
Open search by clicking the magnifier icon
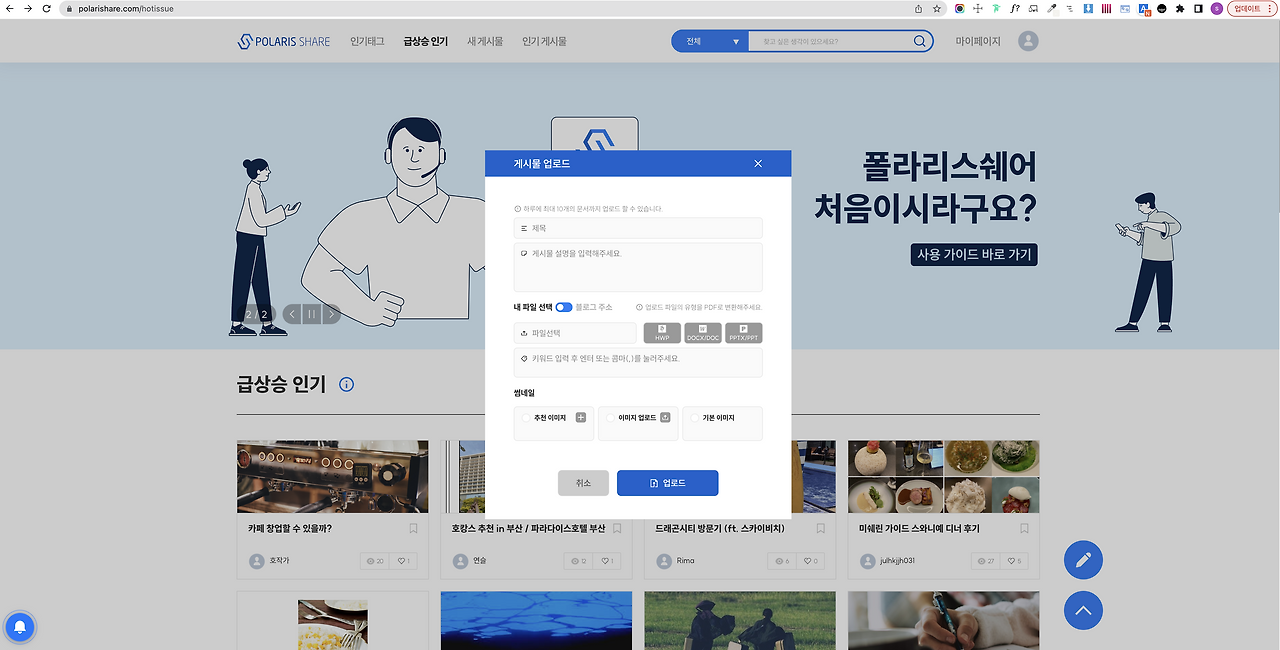(918, 41)
